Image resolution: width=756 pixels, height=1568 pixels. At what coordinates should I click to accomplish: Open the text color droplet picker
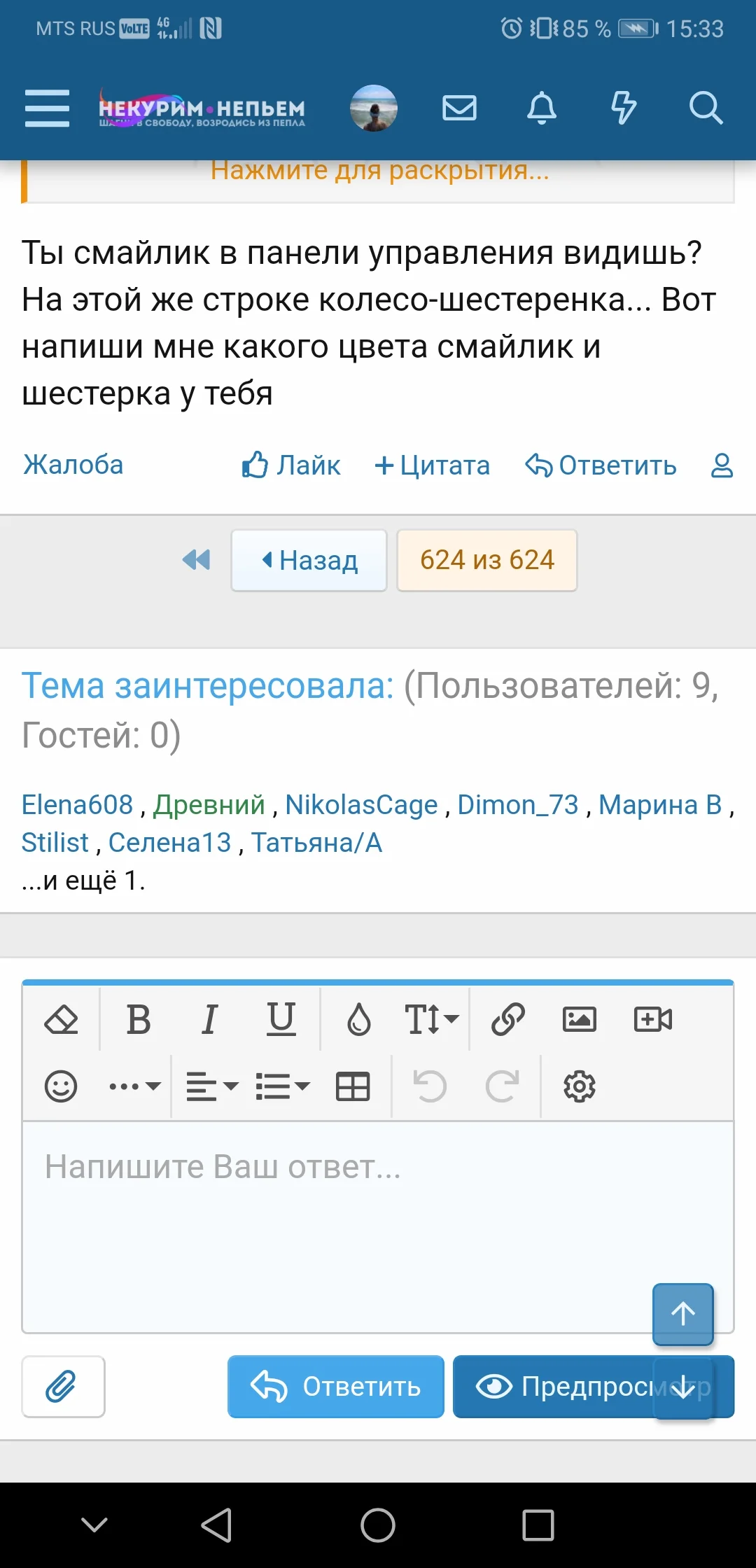pos(359,1019)
